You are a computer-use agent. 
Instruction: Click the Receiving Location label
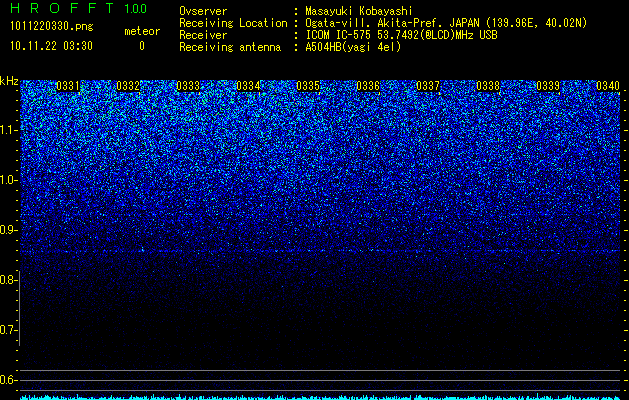tap(233, 23)
